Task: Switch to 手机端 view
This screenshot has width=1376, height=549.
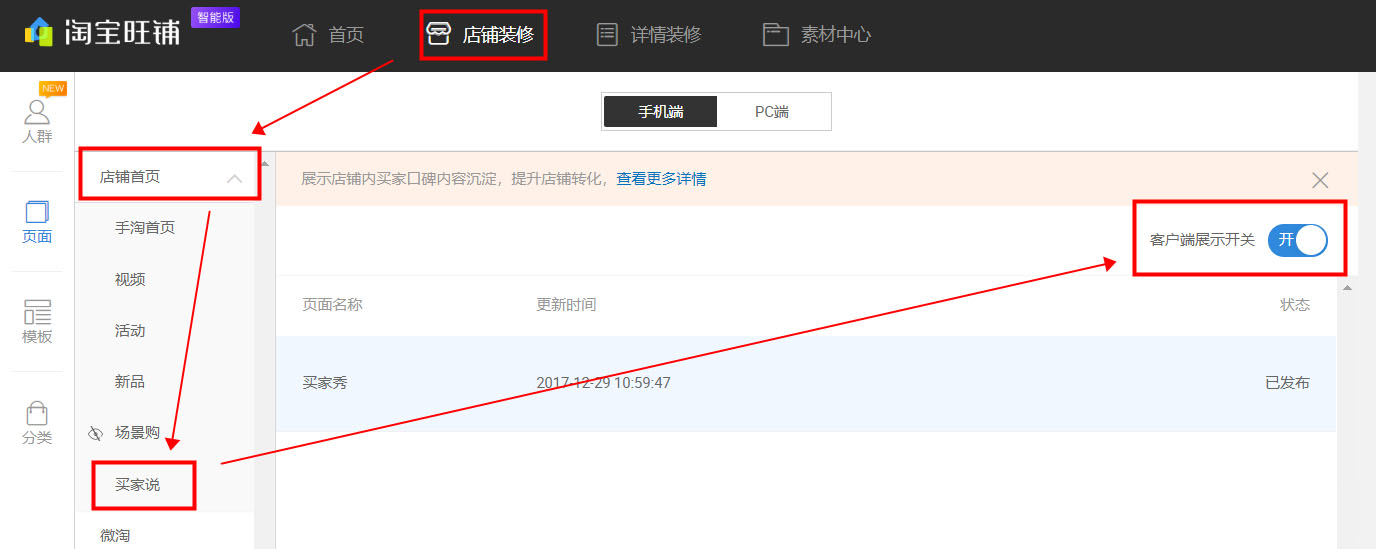Action: [x=660, y=112]
